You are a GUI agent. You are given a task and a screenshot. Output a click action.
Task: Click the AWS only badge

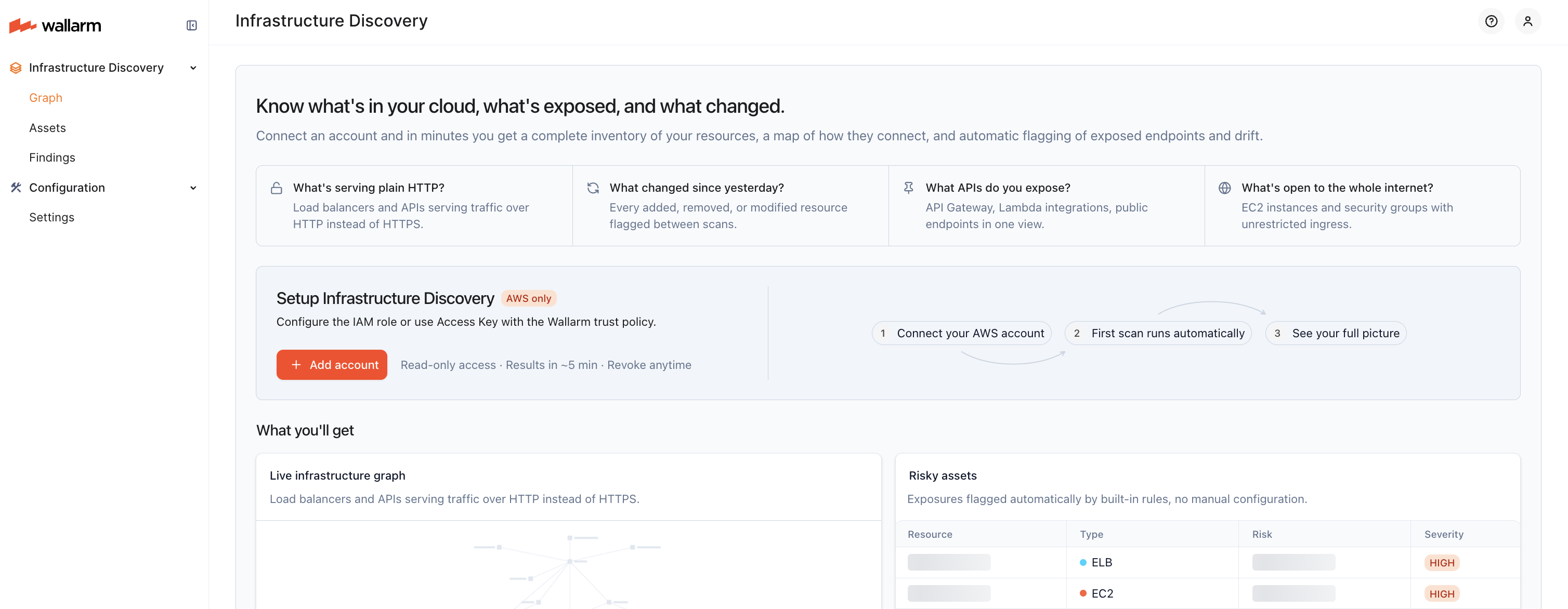528,298
